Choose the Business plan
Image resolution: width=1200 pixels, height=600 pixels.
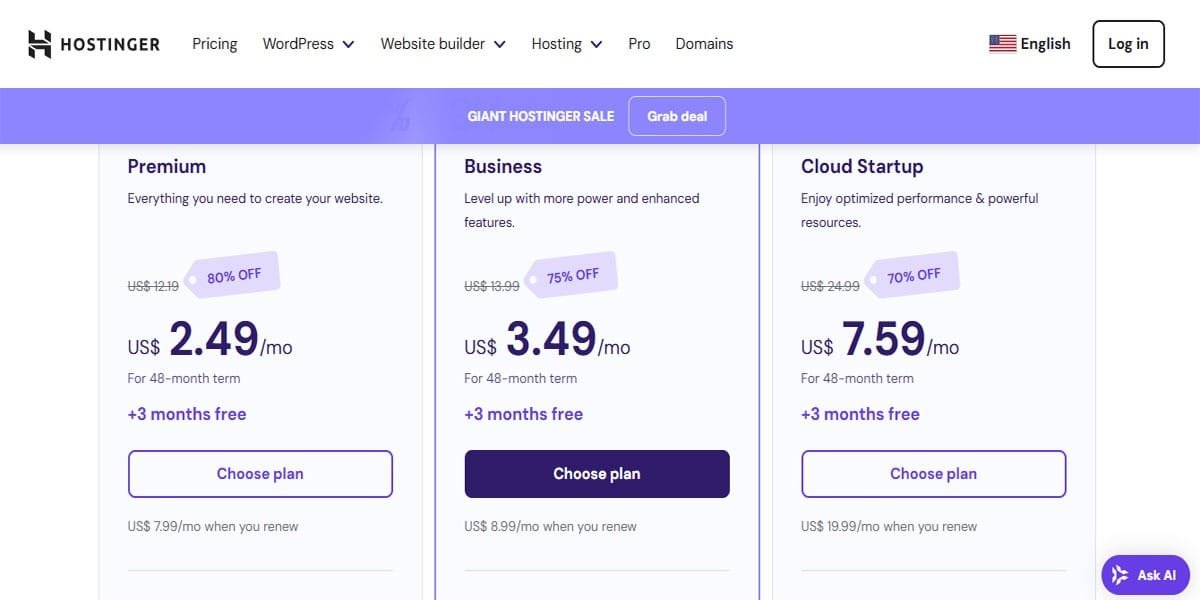(597, 474)
